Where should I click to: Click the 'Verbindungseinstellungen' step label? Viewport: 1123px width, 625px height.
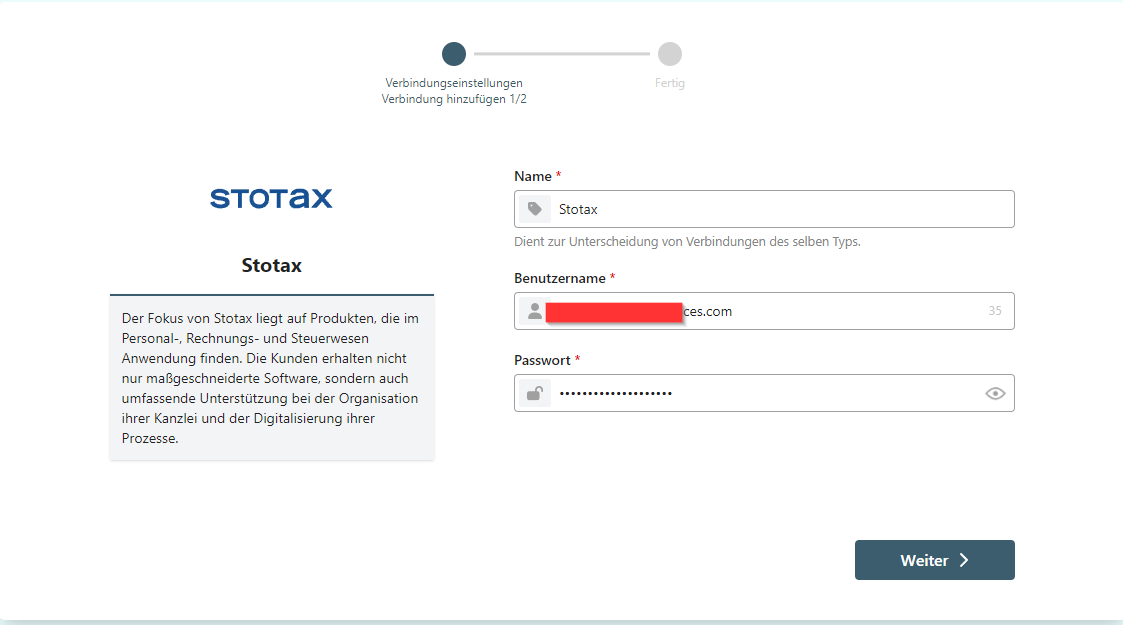coord(454,83)
